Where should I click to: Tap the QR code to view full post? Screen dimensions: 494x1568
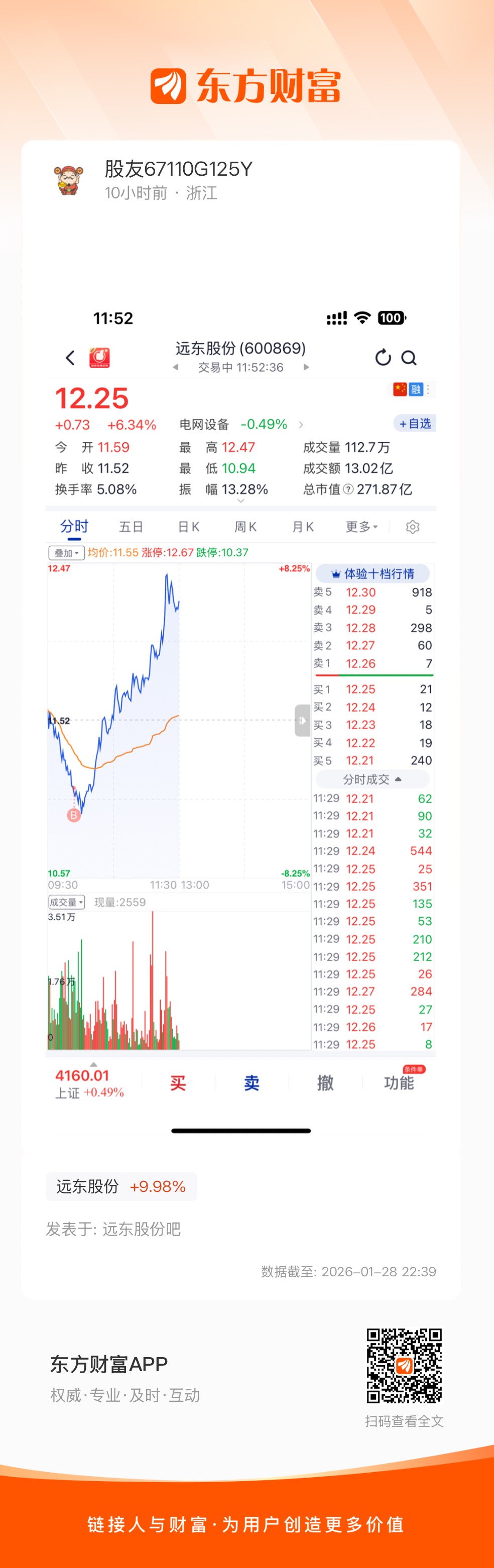(404, 1366)
